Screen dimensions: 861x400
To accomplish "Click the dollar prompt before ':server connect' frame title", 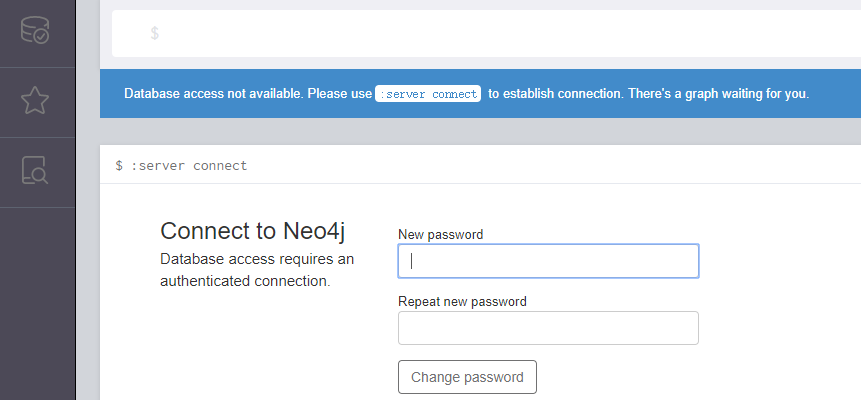I will pyautogui.click(x=119, y=165).
